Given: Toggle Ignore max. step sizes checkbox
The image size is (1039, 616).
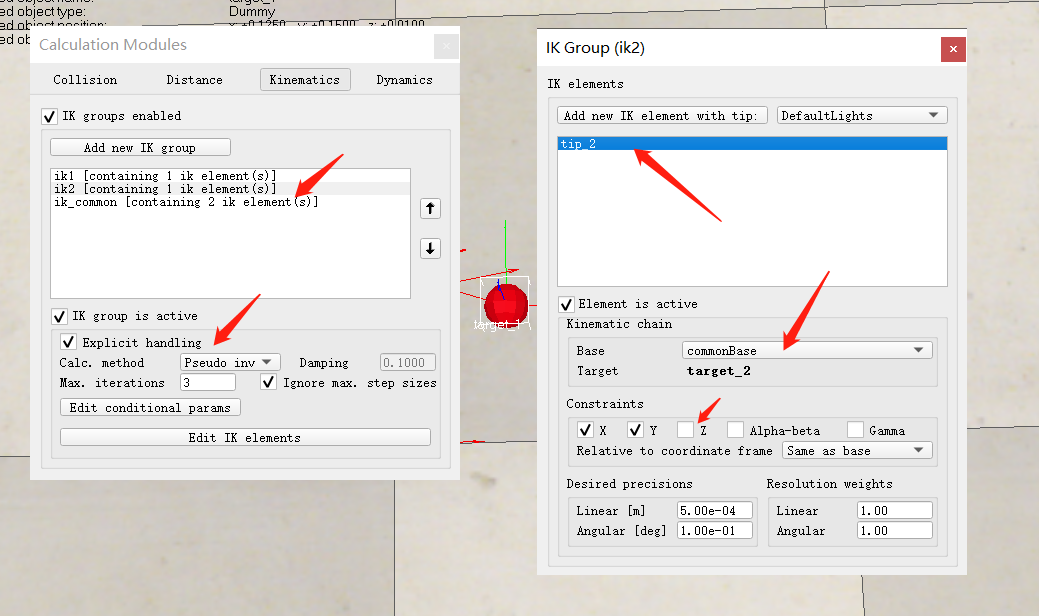Looking at the screenshot, I should coord(268,382).
